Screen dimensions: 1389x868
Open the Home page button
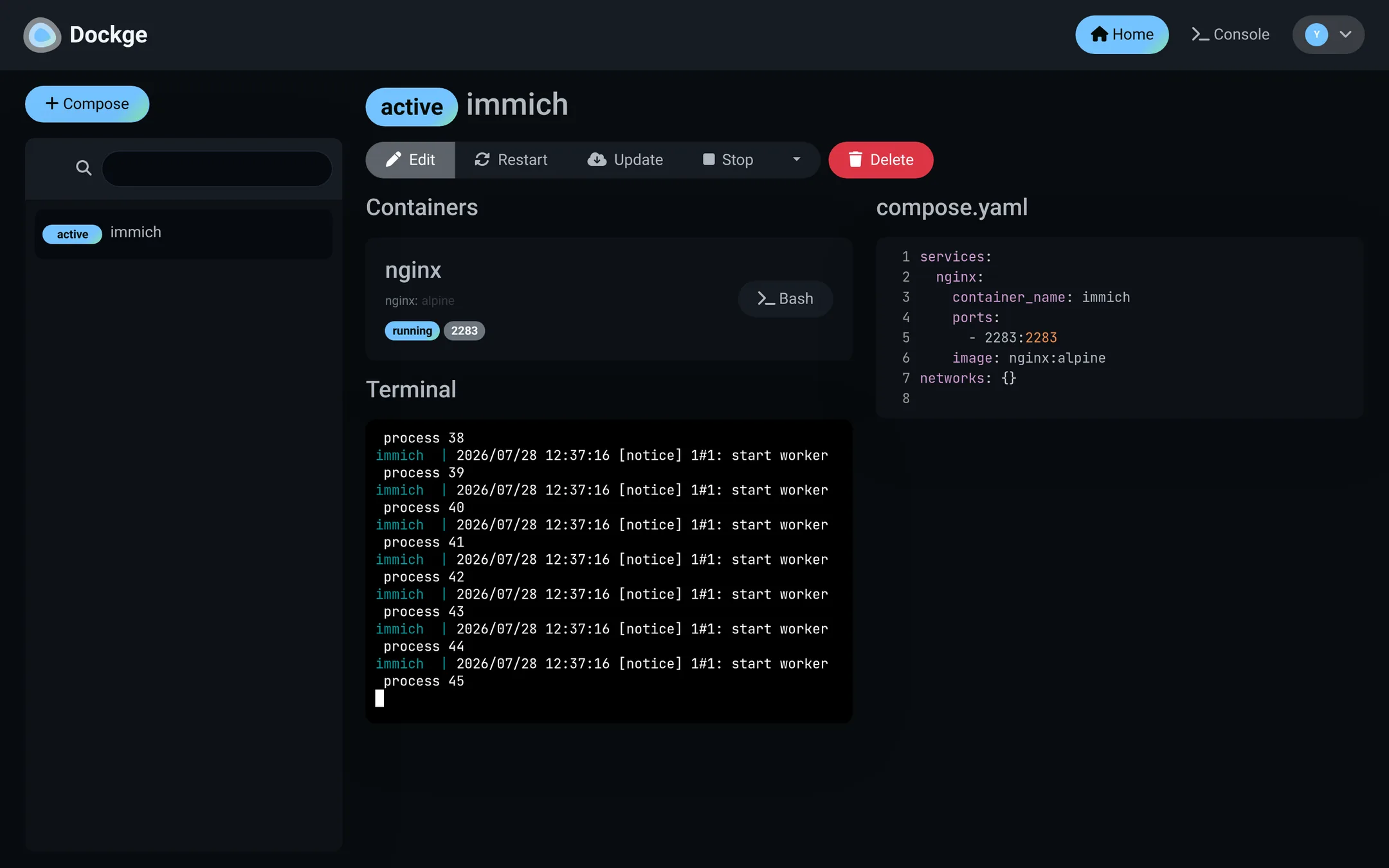[x=1121, y=35]
